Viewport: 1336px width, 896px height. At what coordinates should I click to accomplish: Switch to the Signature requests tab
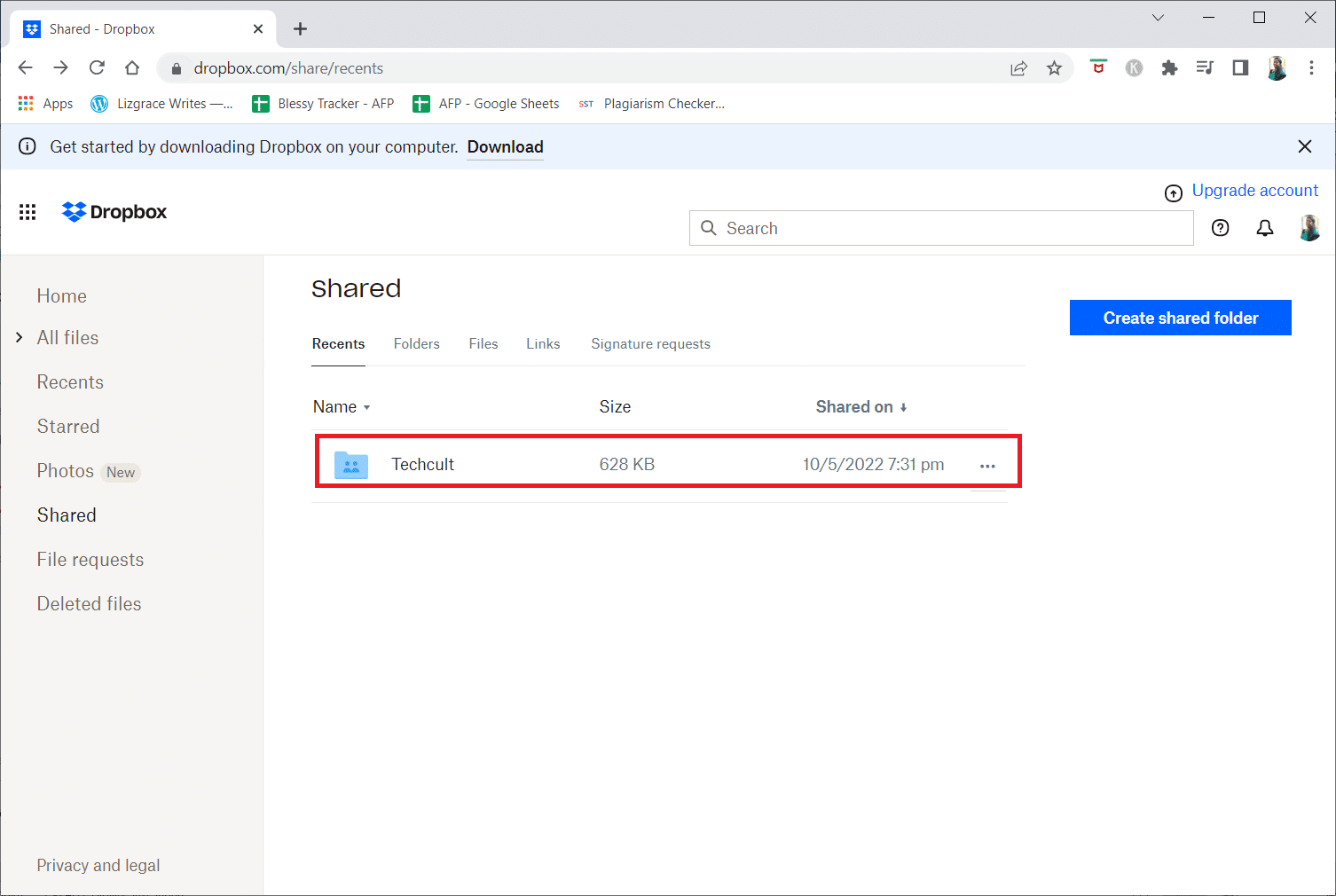(x=650, y=344)
